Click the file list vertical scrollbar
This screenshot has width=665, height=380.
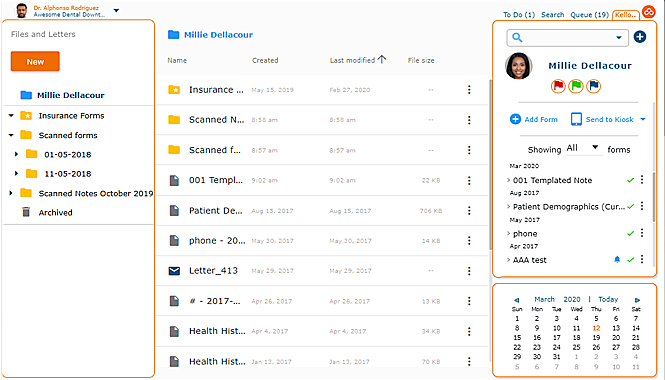[x=491, y=165]
